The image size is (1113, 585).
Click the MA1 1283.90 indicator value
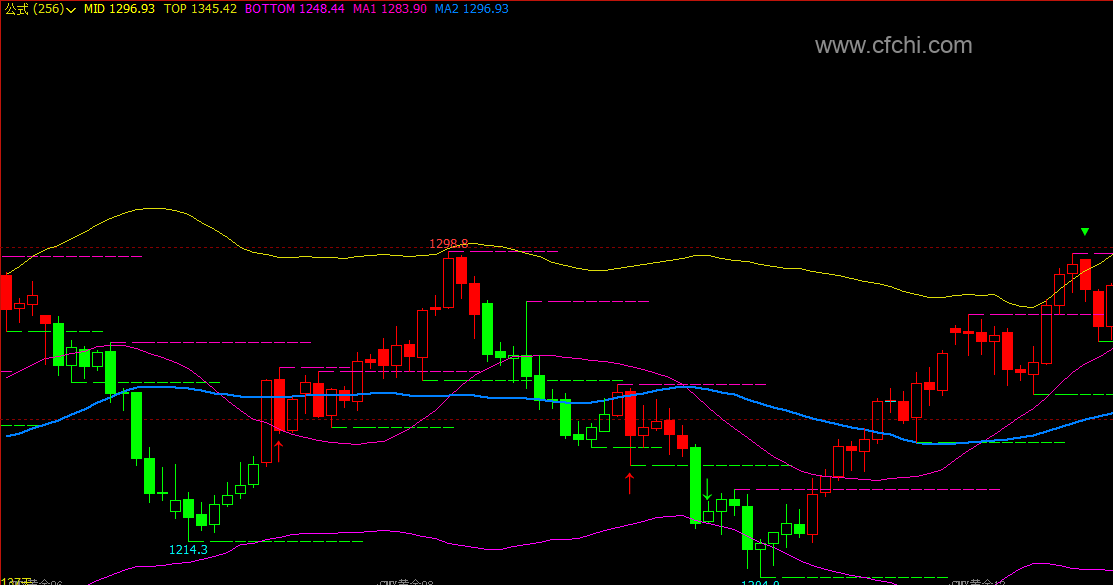[390, 9]
